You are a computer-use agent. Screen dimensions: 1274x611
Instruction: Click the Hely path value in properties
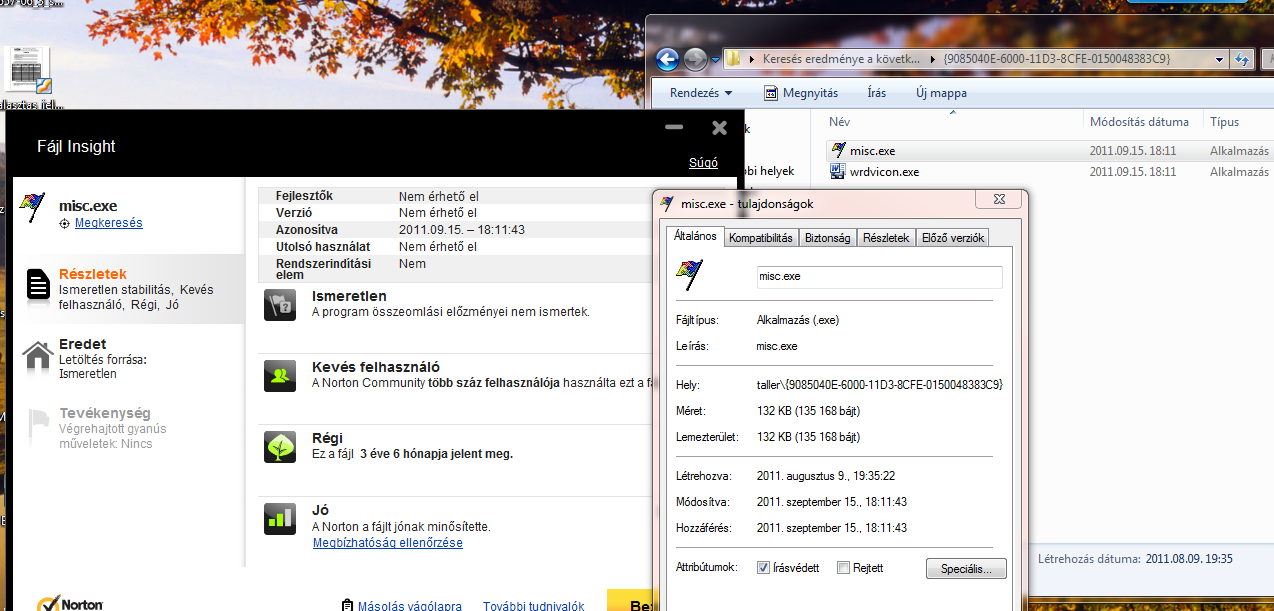pos(880,385)
